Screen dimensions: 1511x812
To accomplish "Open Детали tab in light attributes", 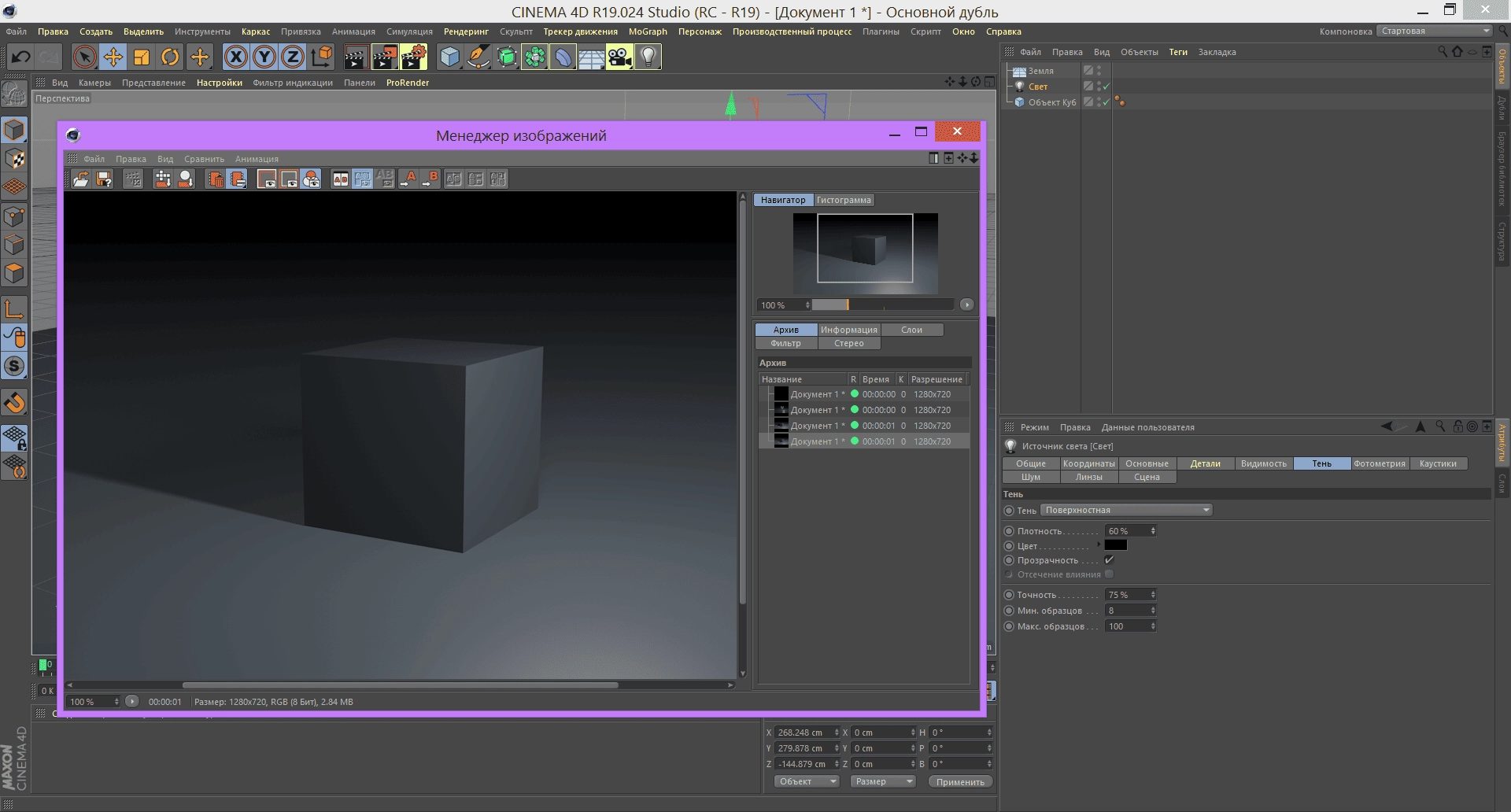I will [1205, 463].
